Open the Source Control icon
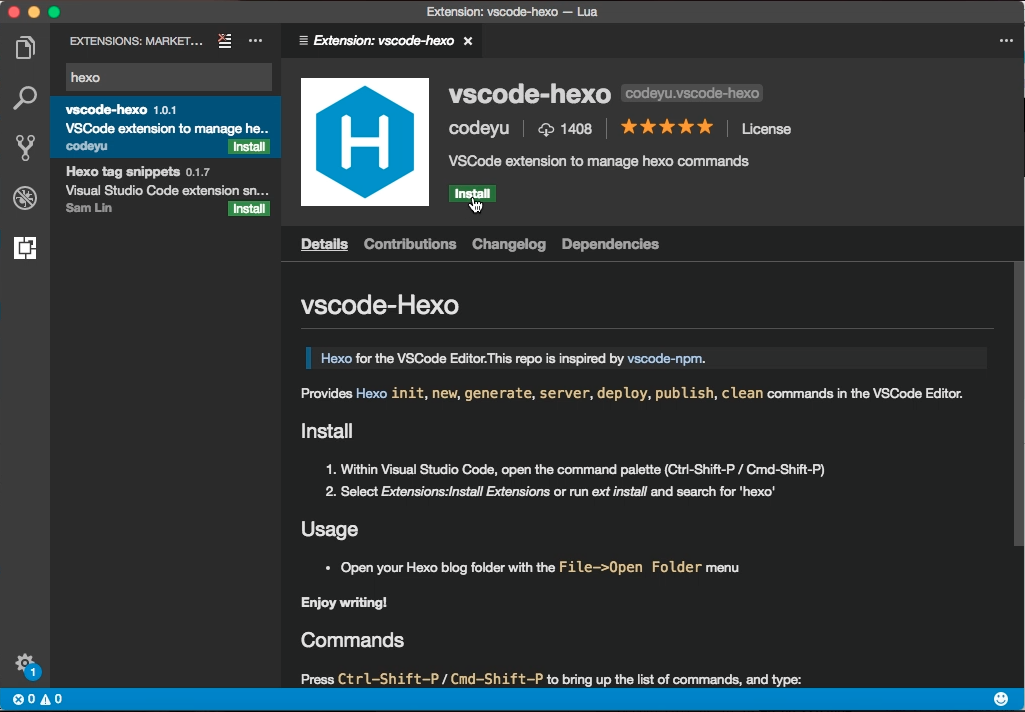The height and width of the screenshot is (712, 1025). 25,148
